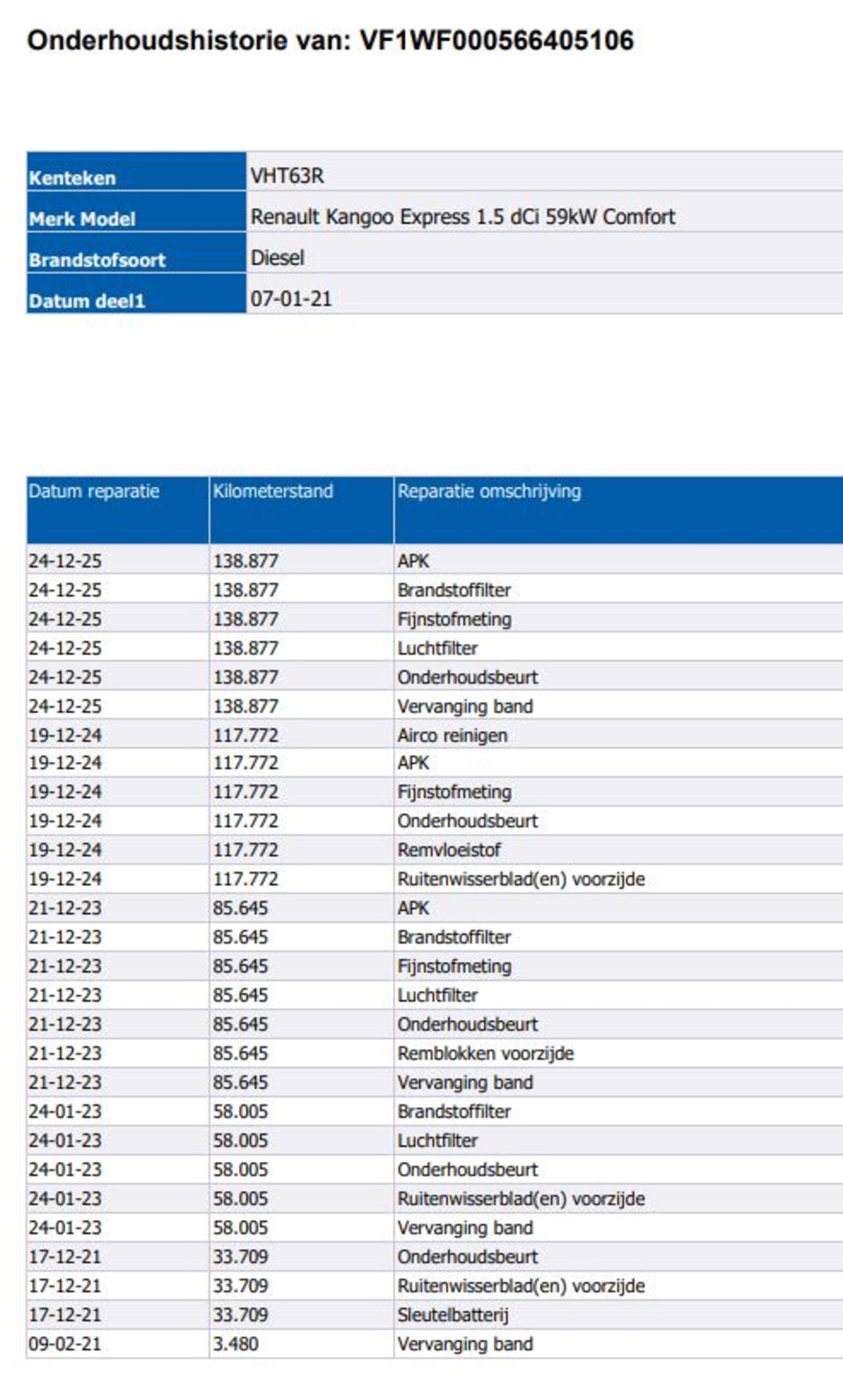This screenshot has height=1400, width=843.
Task: Click the first APK entry dated 24-12-25
Action: click(413, 561)
